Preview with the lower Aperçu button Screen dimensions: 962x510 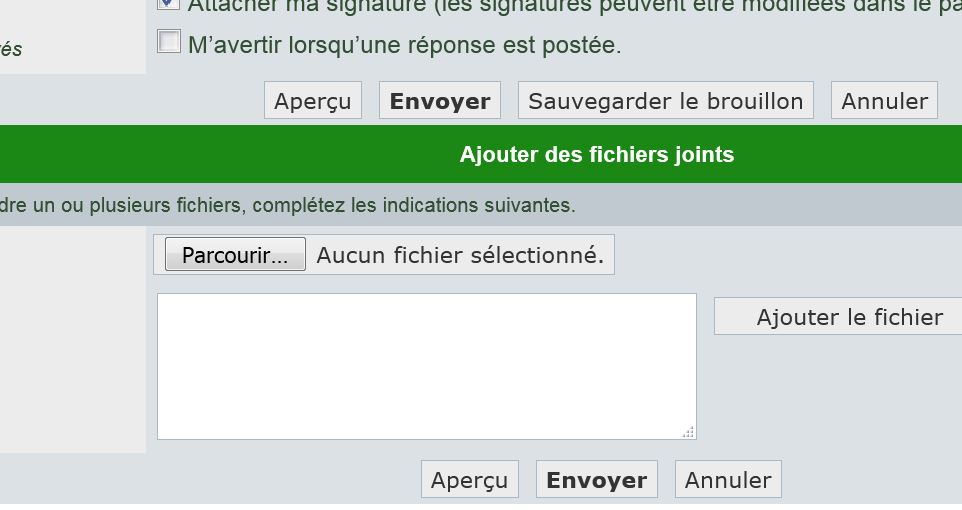[x=469, y=480]
